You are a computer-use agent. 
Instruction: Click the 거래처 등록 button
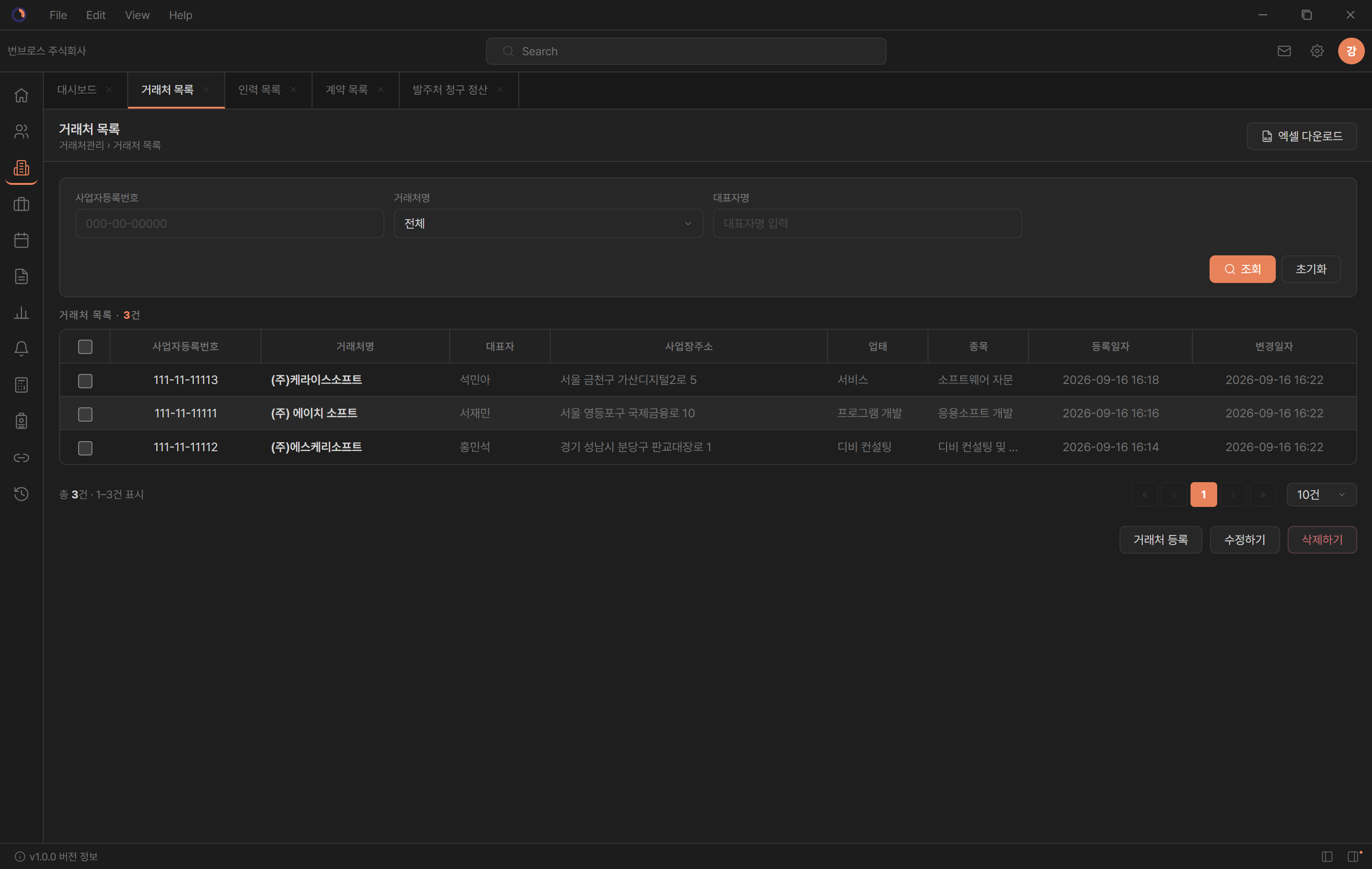tap(1160, 540)
